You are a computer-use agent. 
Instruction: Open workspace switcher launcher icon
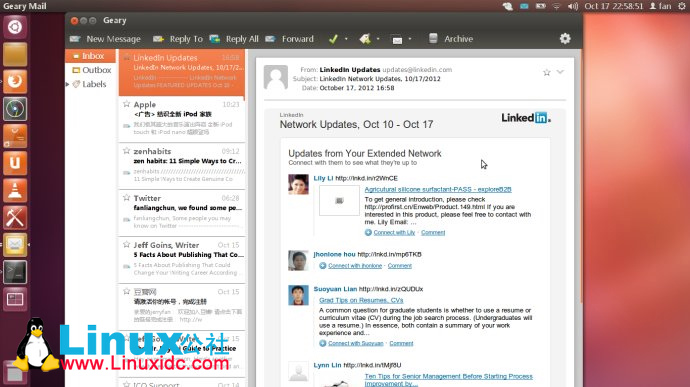click(x=15, y=299)
